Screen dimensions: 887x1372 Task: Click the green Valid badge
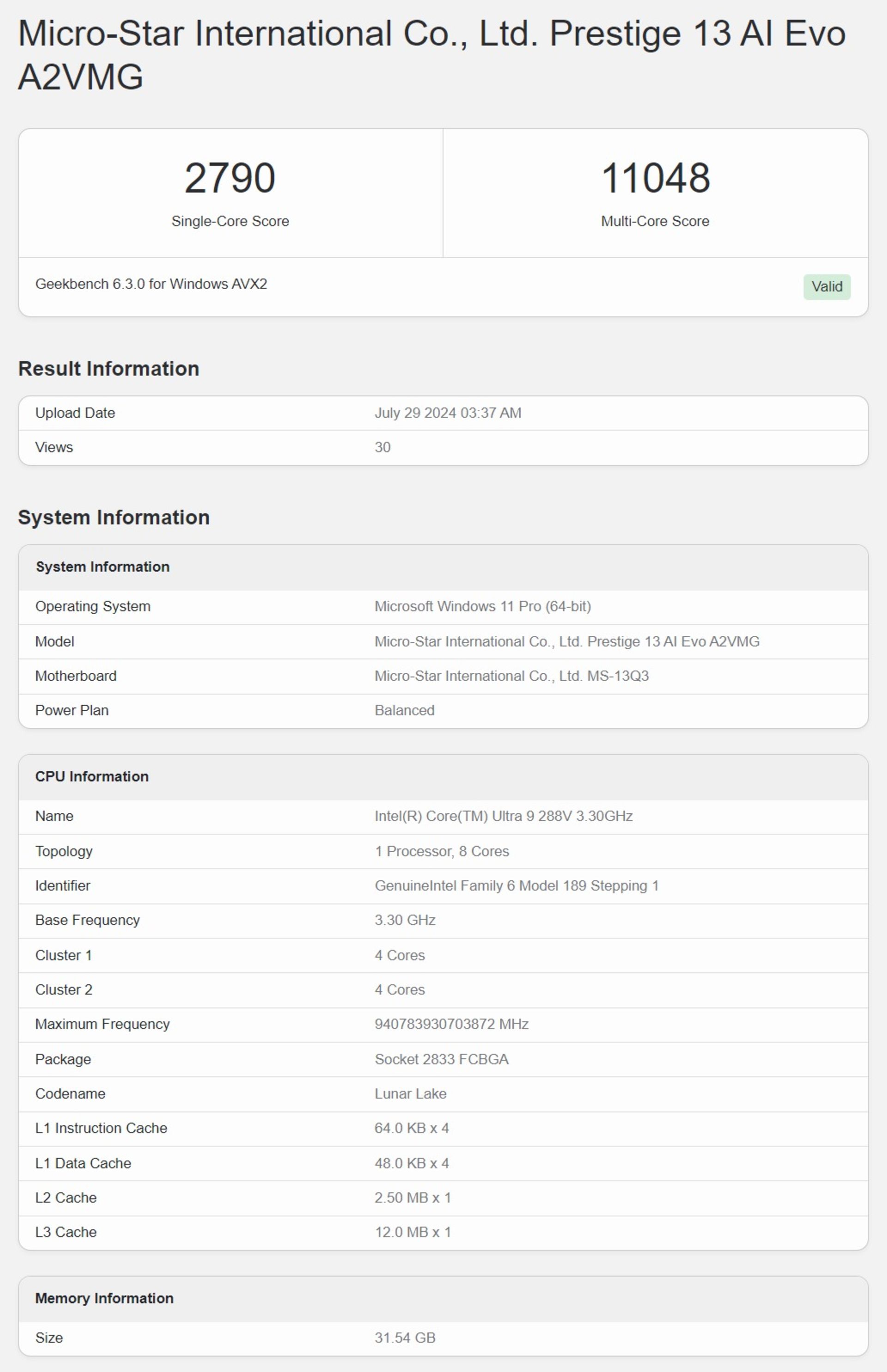coord(826,286)
